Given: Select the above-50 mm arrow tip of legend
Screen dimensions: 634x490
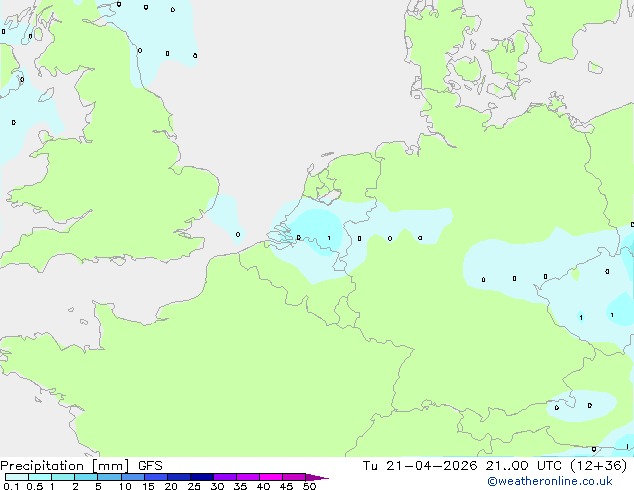Looking at the screenshot, I should click(317, 477).
